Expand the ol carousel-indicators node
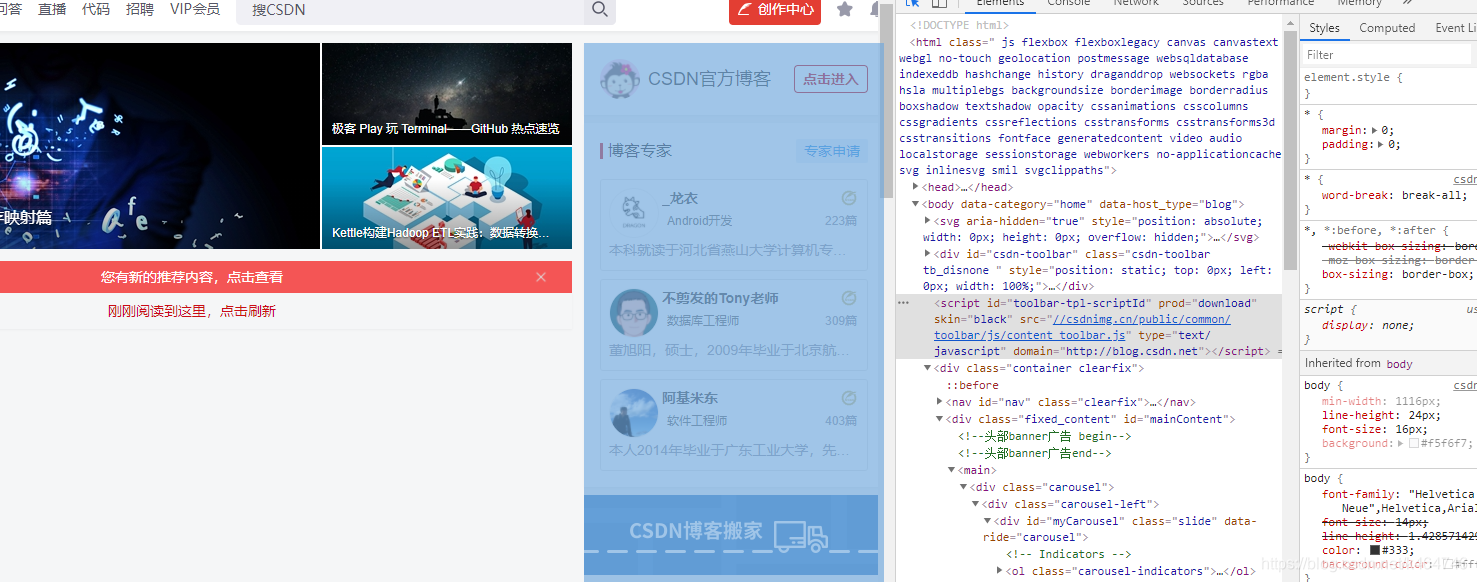 point(1000,571)
